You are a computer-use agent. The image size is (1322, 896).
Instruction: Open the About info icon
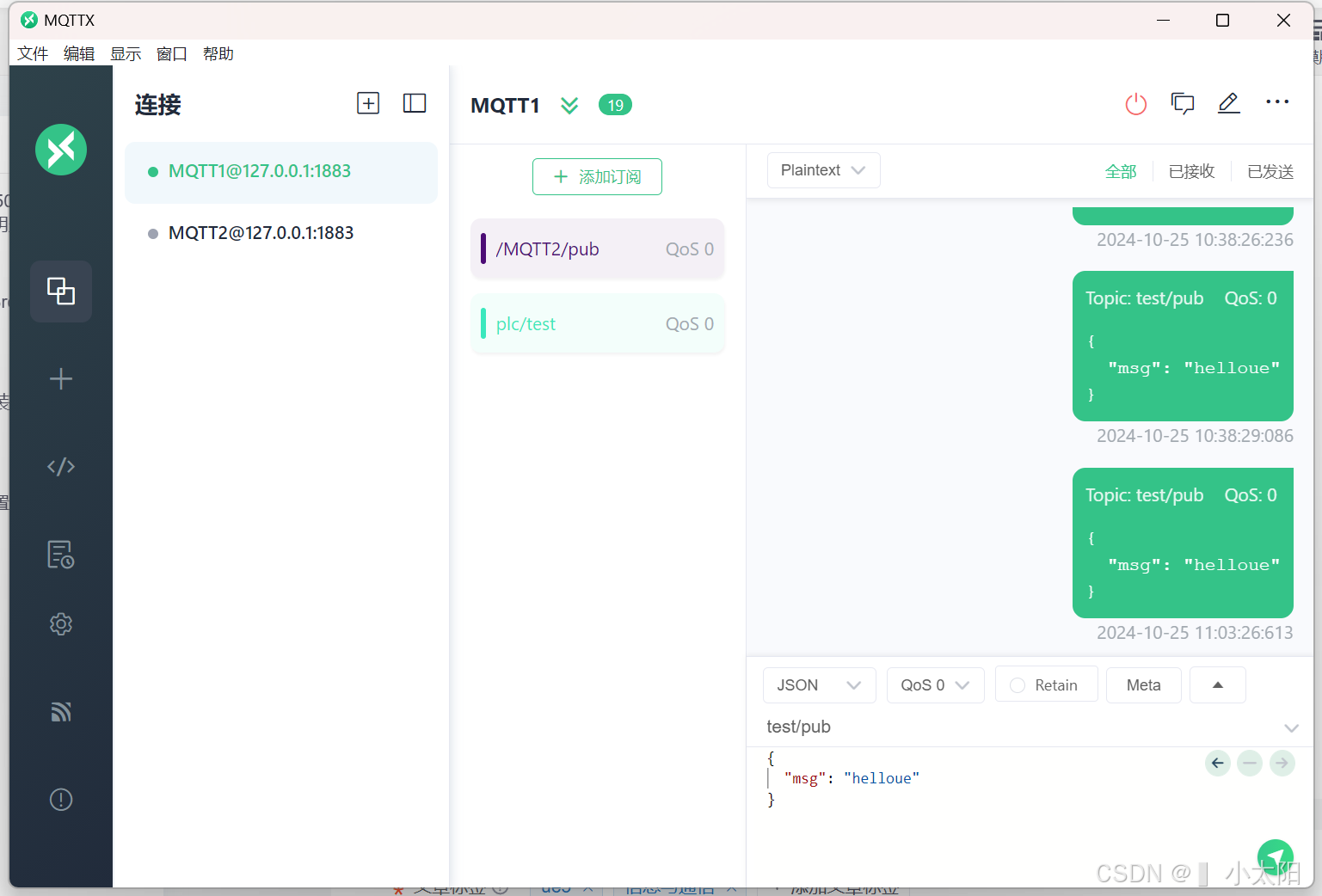pos(61,800)
